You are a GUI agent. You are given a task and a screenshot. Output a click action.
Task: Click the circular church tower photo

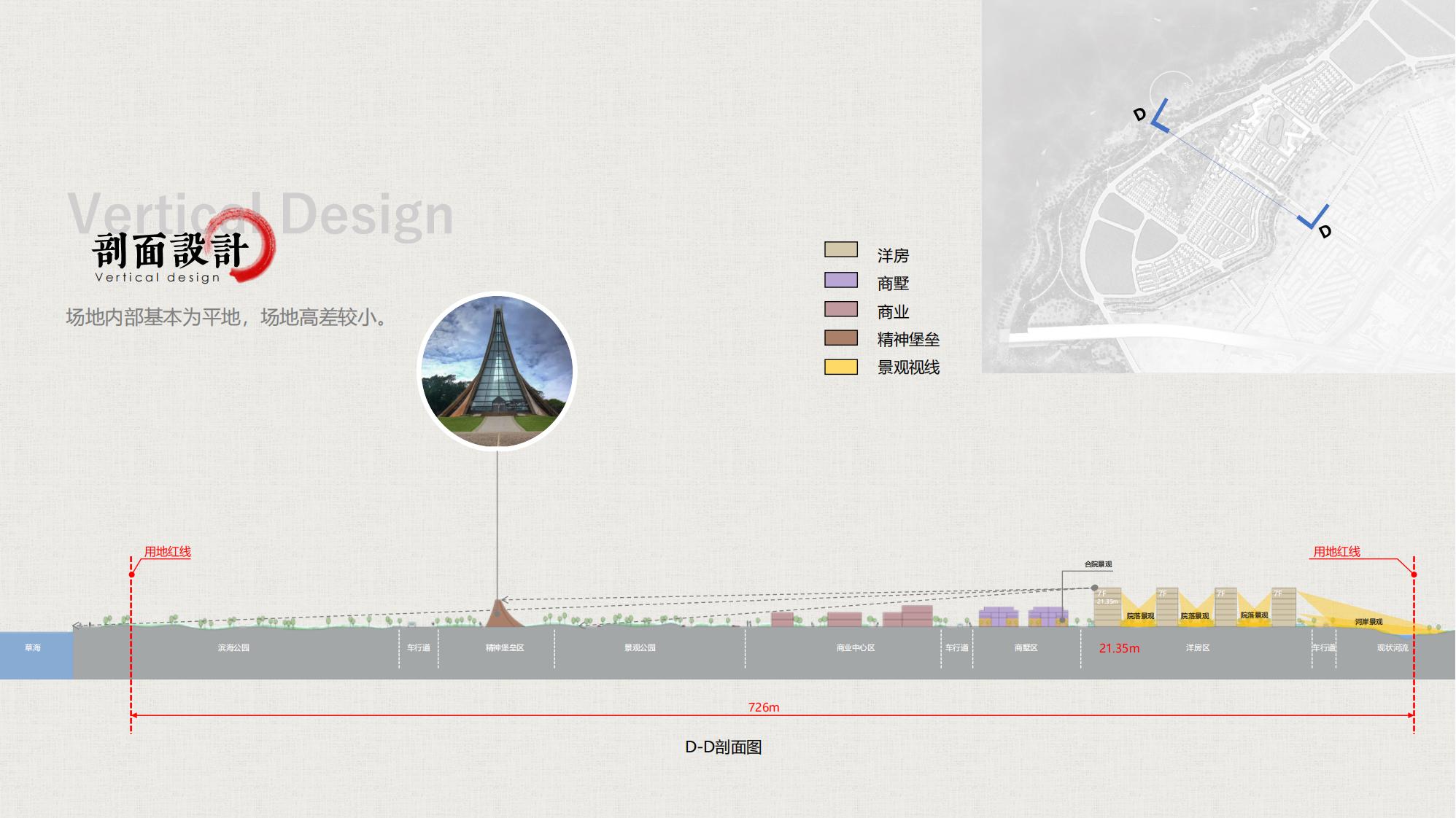click(497, 371)
